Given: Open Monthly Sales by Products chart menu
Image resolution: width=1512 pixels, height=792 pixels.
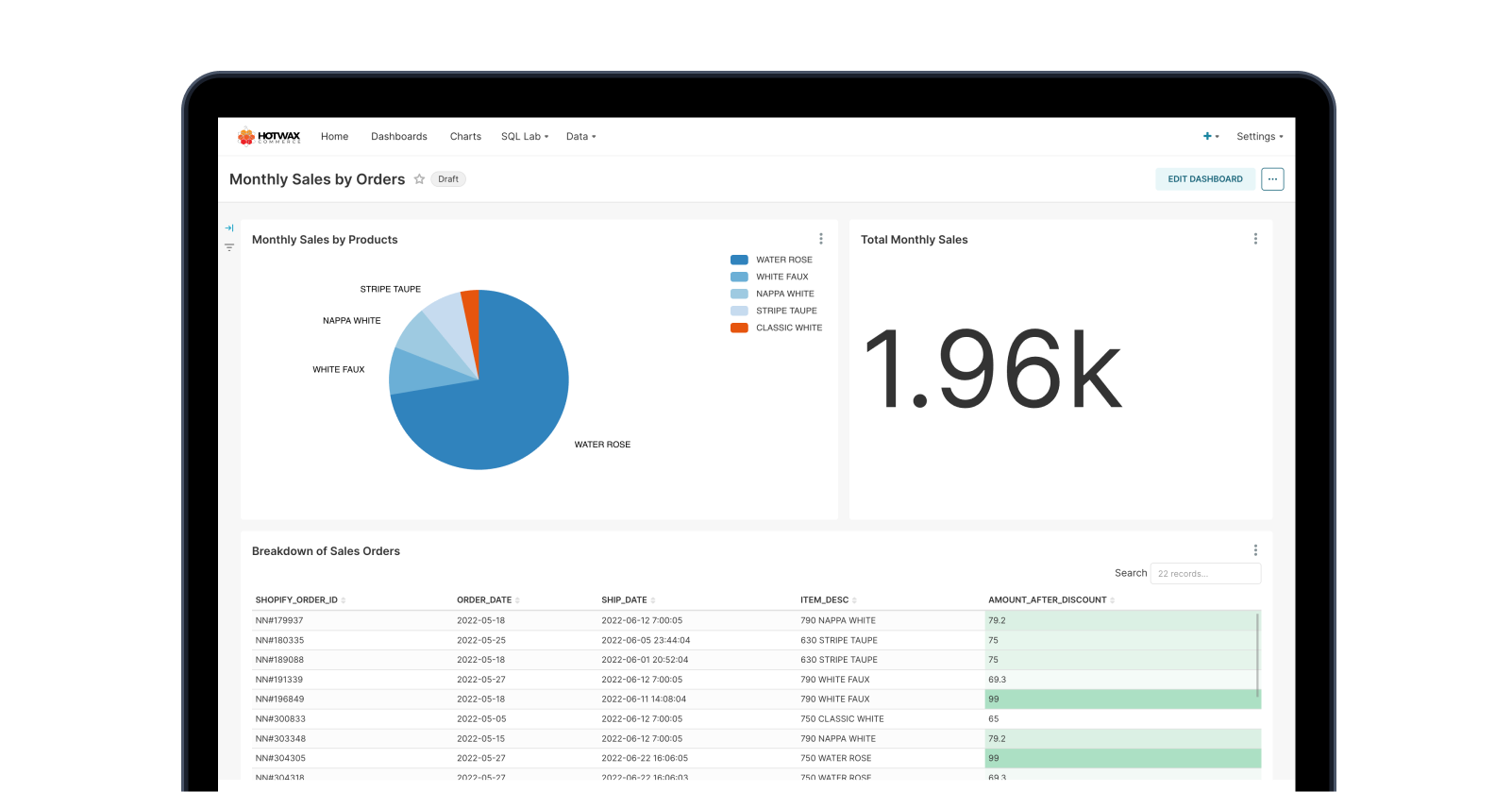Looking at the screenshot, I should tap(821, 239).
